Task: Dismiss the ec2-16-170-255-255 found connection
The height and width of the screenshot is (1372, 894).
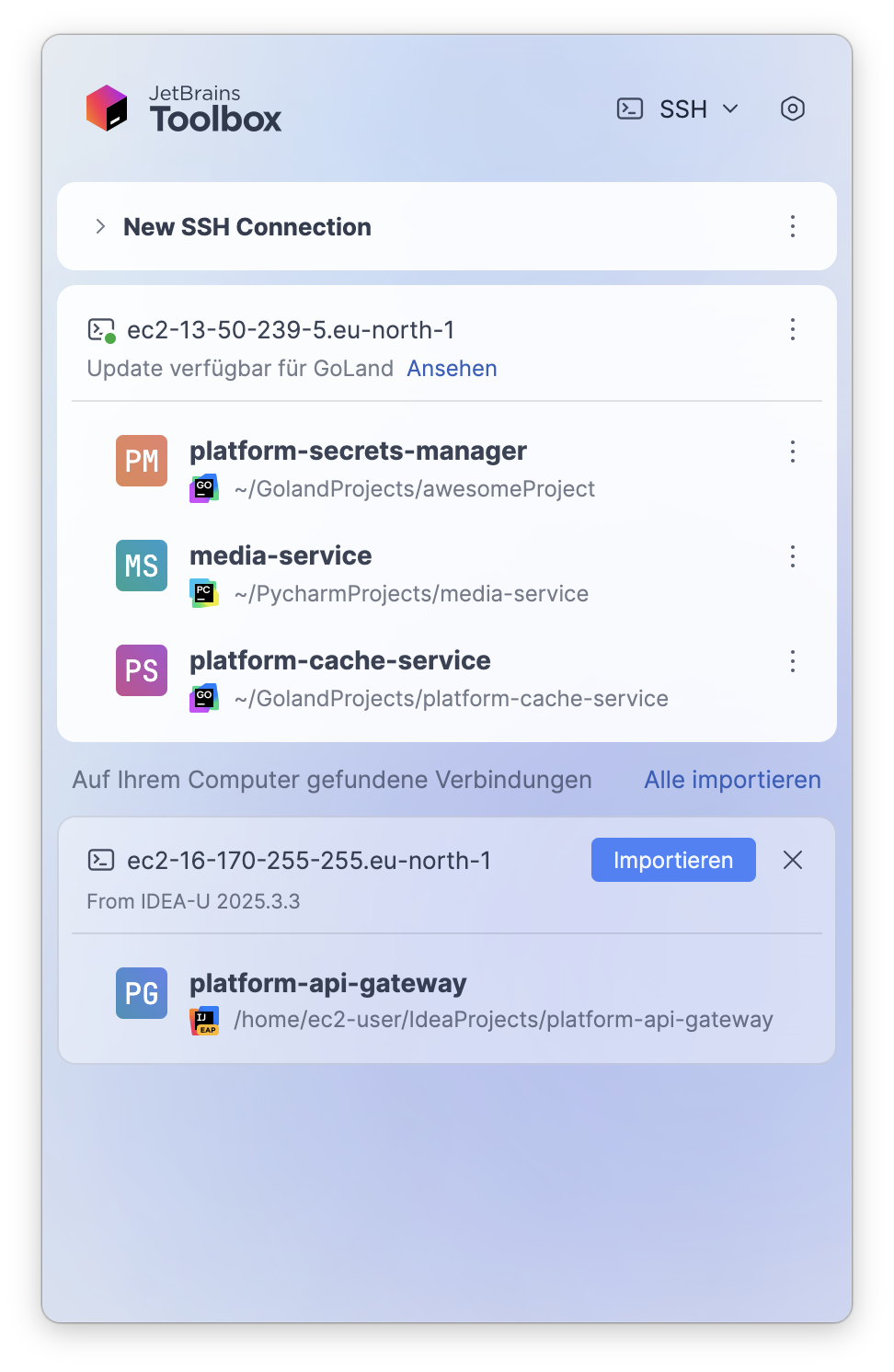Action: (x=793, y=860)
